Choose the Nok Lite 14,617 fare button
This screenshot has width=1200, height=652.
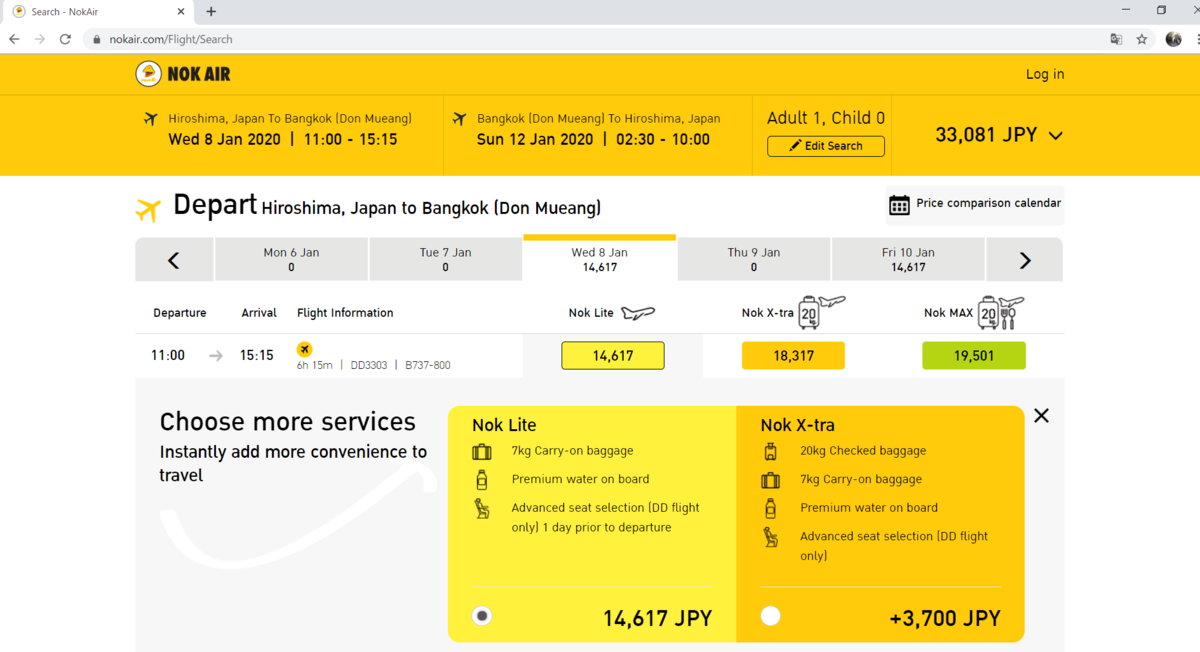pyautogui.click(x=613, y=355)
